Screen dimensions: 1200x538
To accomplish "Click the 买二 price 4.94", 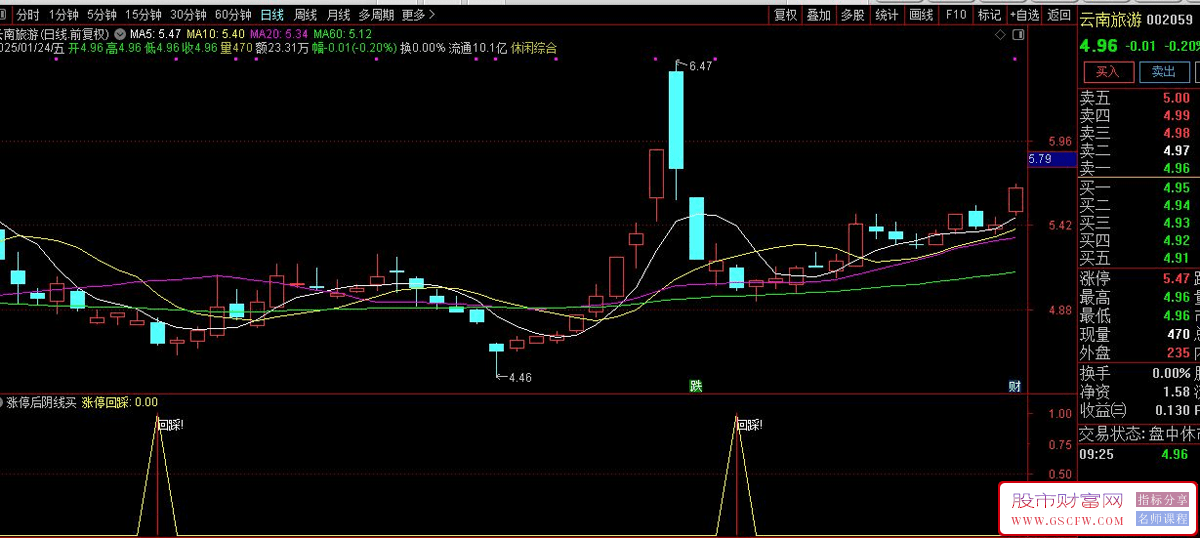I will coord(1176,206).
